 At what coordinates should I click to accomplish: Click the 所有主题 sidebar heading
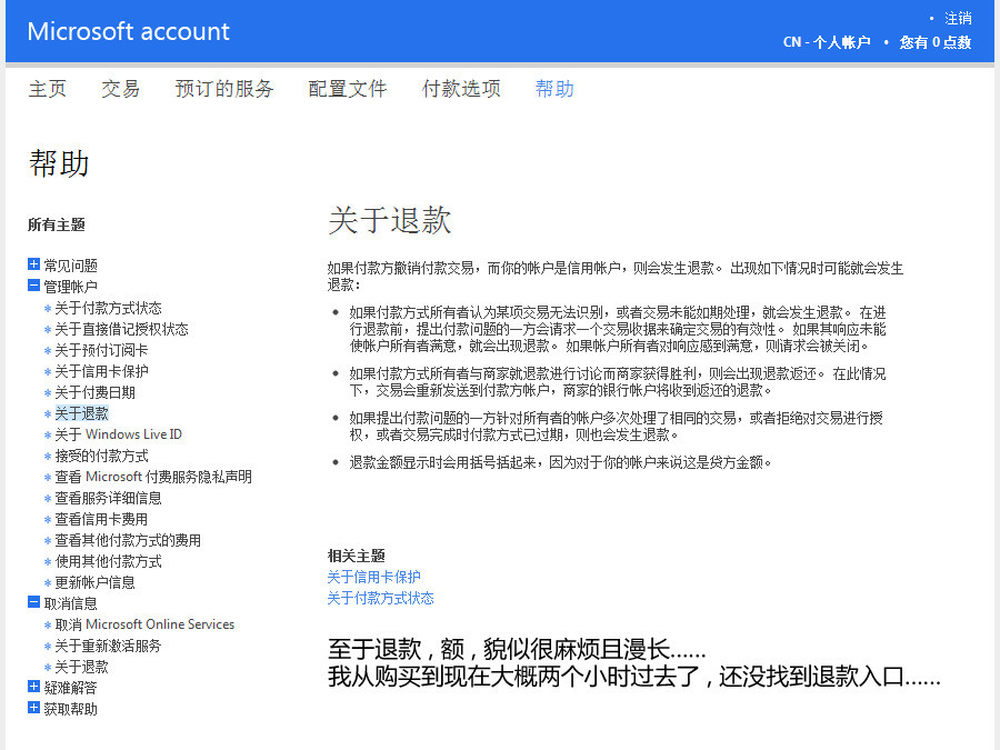pos(56,224)
